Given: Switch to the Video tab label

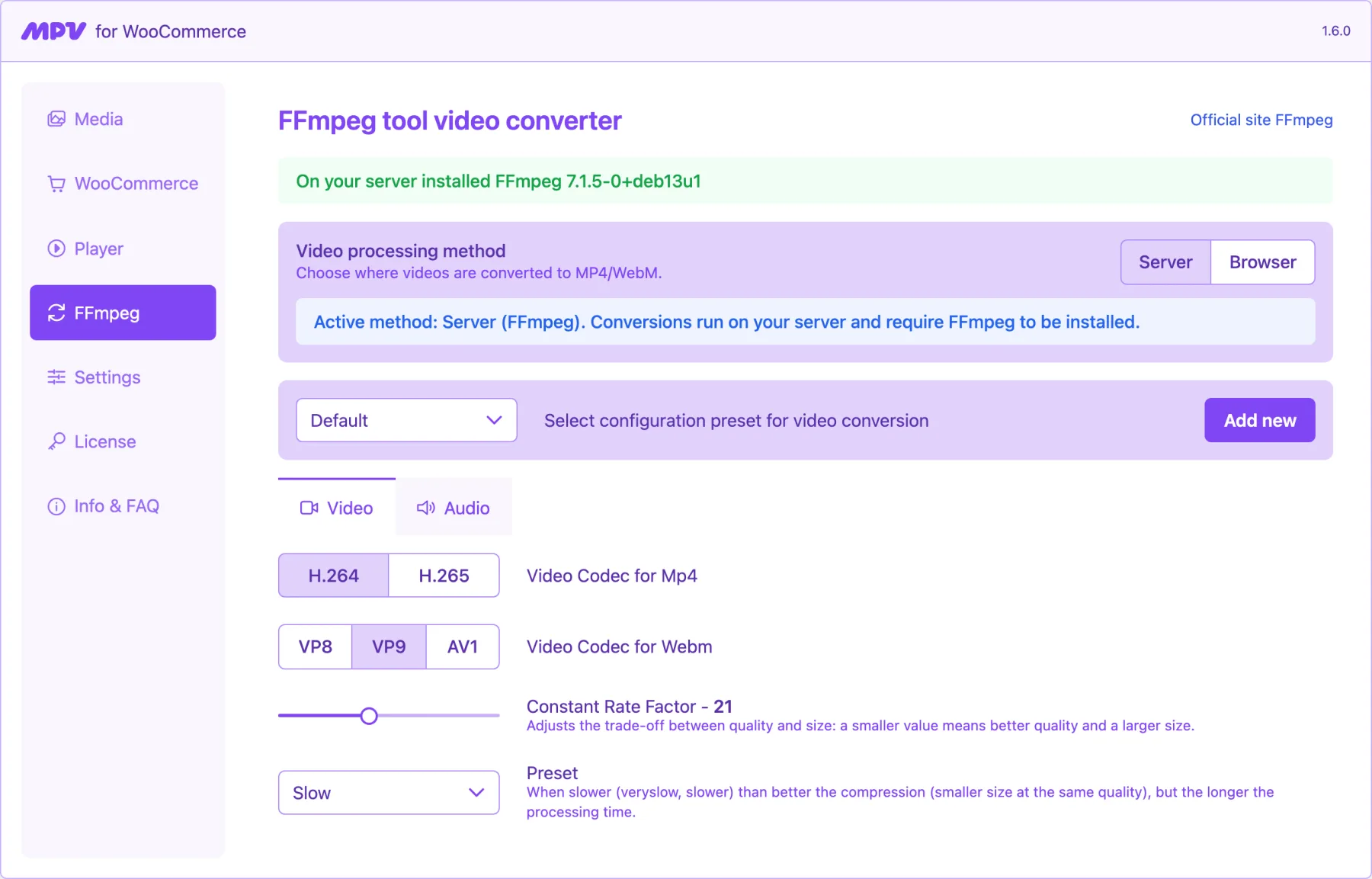Looking at the screenshot, I should click(x=350, y=508).
